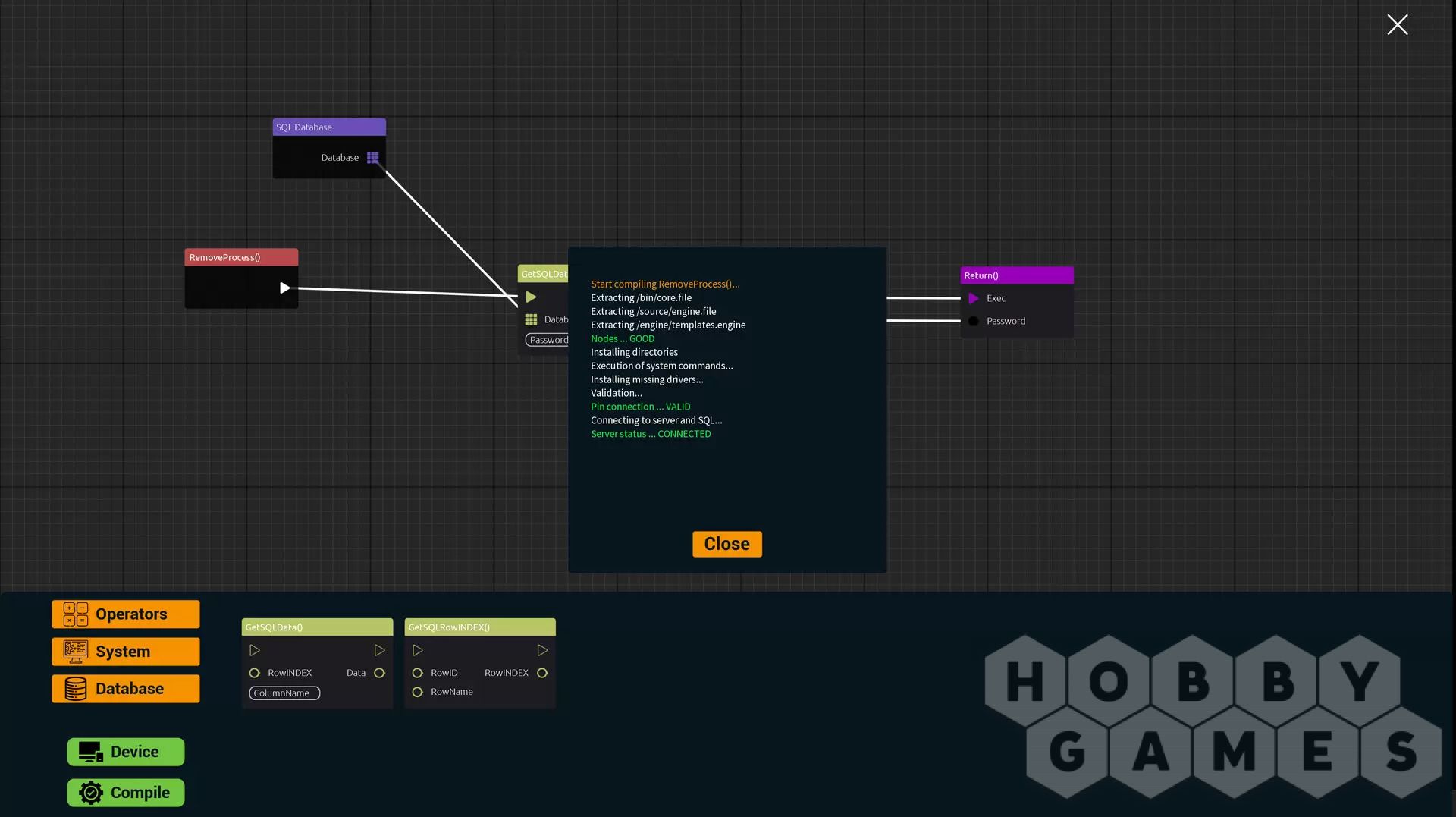Click the 'Extracting /source/engine.file' log line
1456x817 pixels.
tap(653, 312)
